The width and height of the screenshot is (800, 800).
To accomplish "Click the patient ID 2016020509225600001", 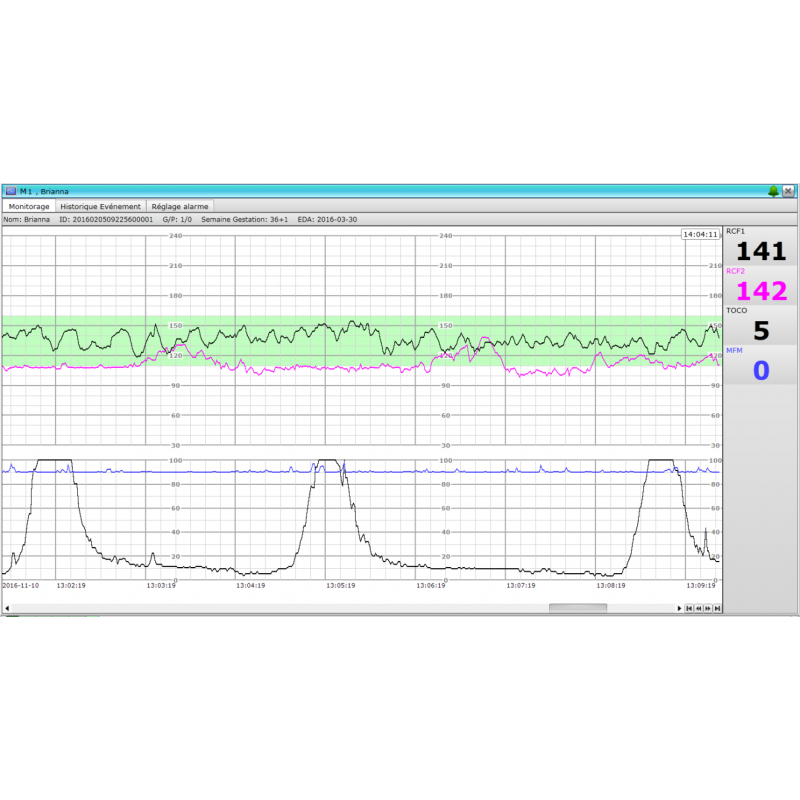I will coord(106,219).
